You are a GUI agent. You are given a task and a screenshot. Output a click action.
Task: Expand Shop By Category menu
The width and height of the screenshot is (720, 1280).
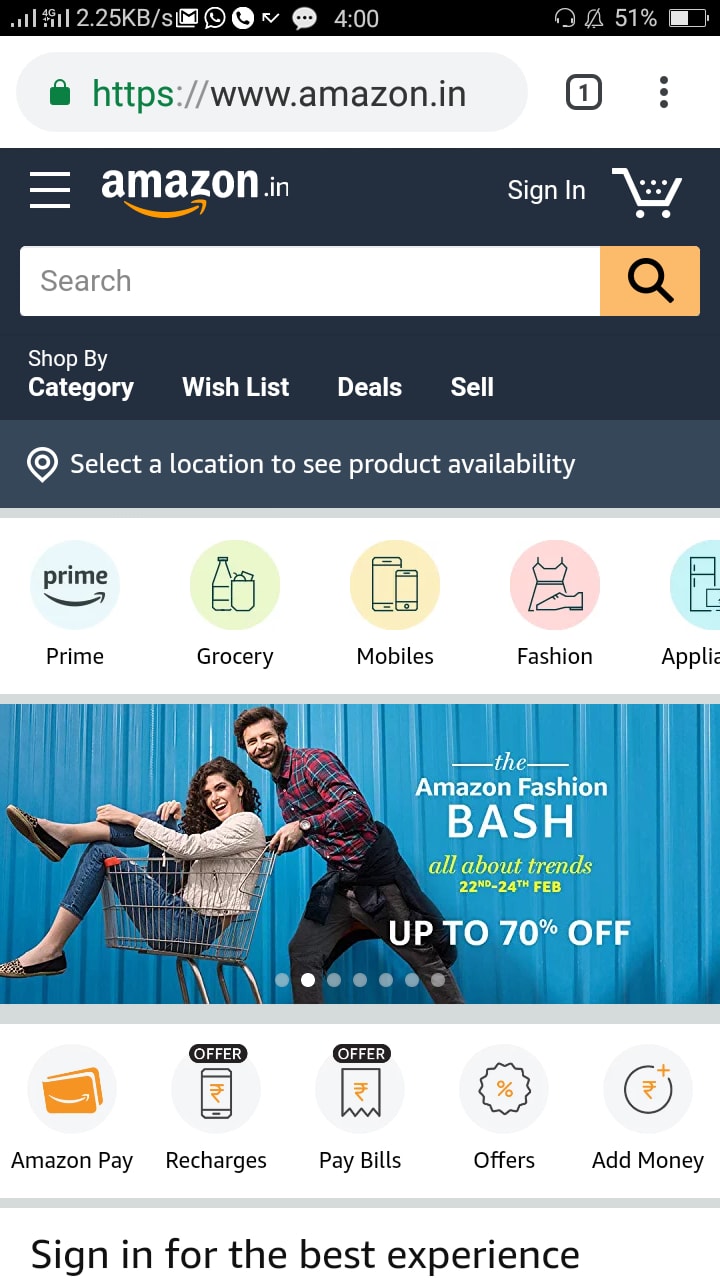pyautogui.click(x=81, y=374)
